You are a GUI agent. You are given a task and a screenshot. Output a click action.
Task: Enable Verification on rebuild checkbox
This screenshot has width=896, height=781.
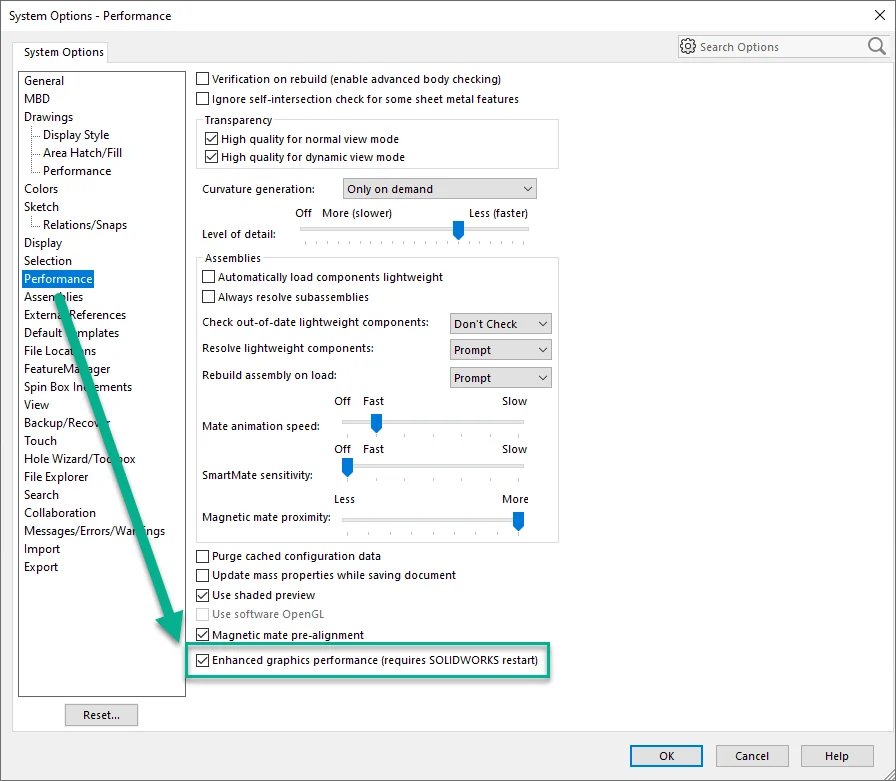coord(202,78)
